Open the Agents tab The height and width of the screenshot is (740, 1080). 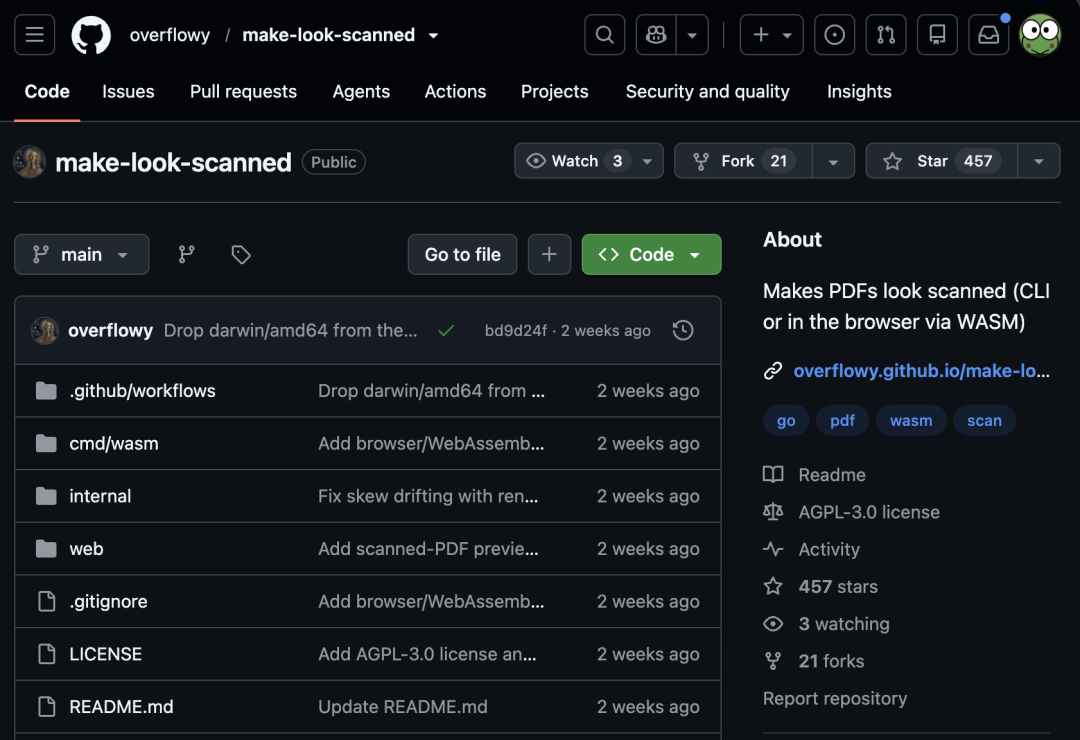[x=361, y=92]
